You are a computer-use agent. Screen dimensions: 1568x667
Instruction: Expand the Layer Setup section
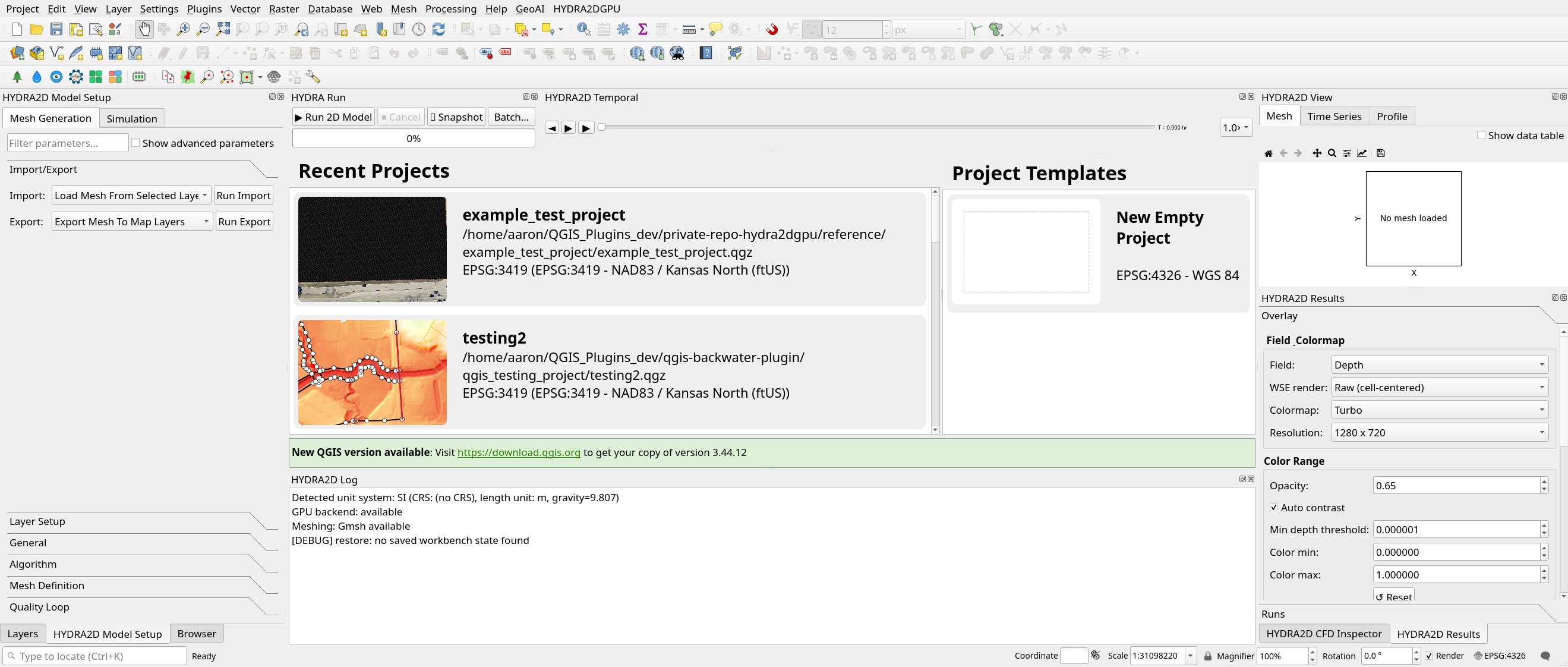[x=143, y=521]
